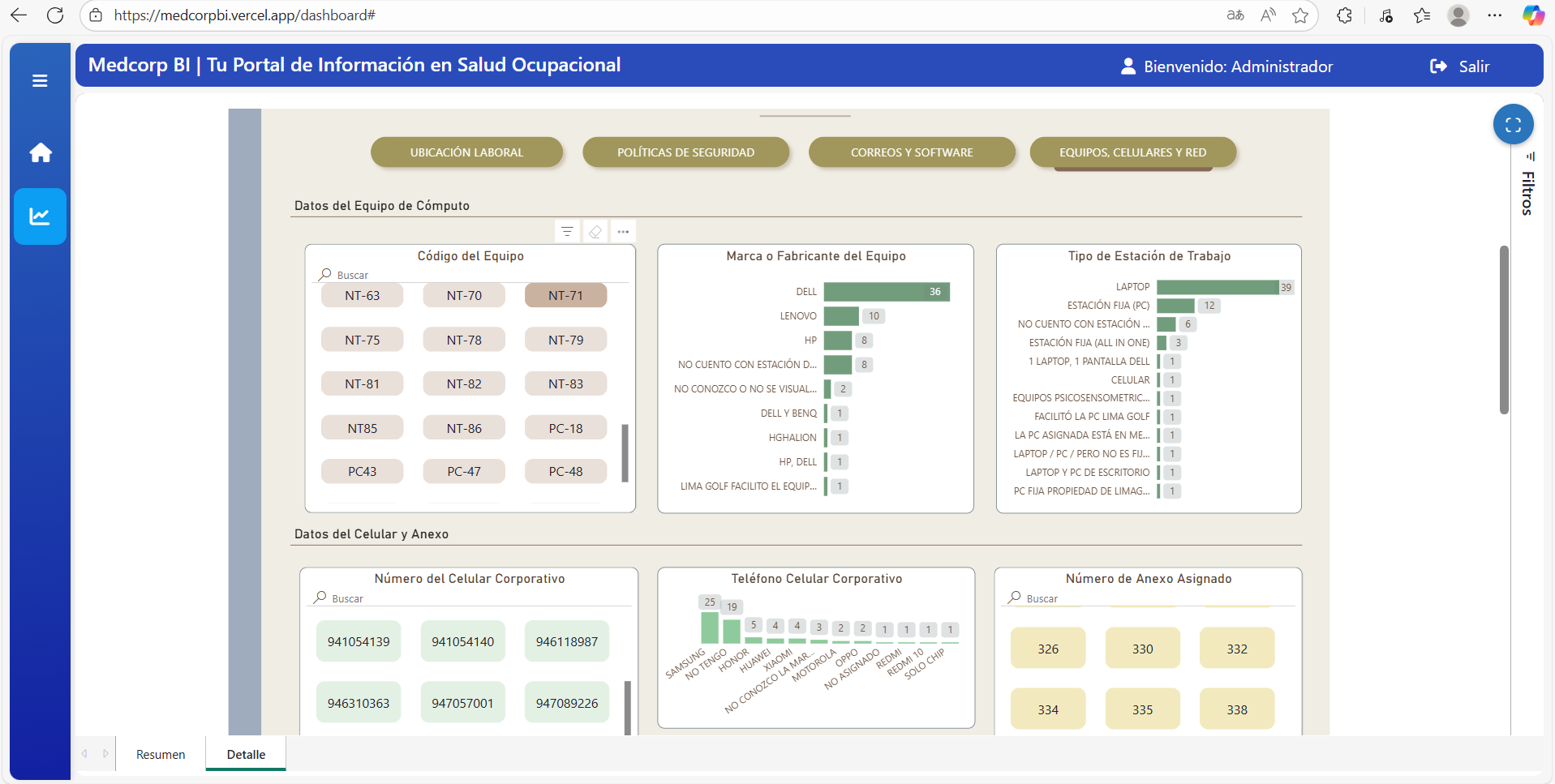Select the PC-18 equipment code chip
This screenshot has height=784, width=1555.
pyautogui.click(x=565, y=428)
